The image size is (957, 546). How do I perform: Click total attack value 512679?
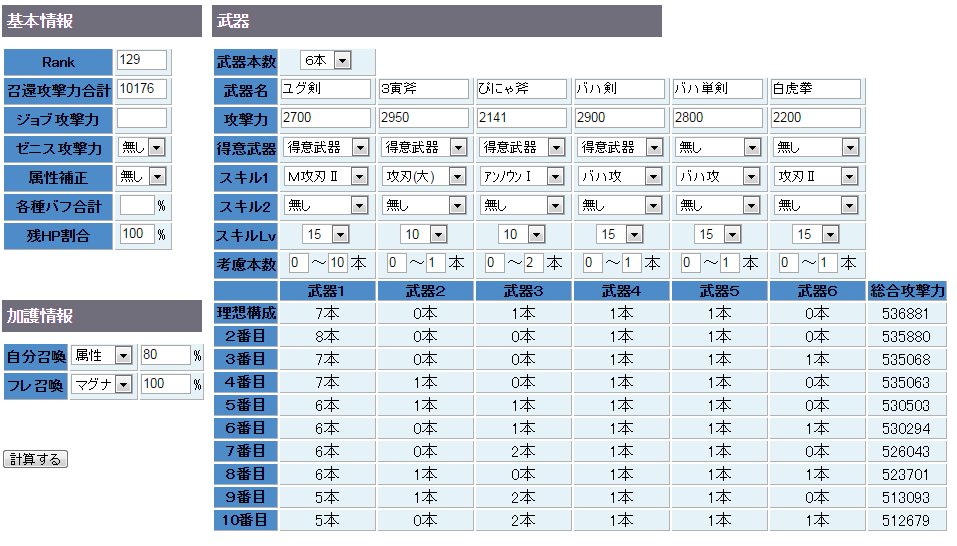[x=906, y=521]
